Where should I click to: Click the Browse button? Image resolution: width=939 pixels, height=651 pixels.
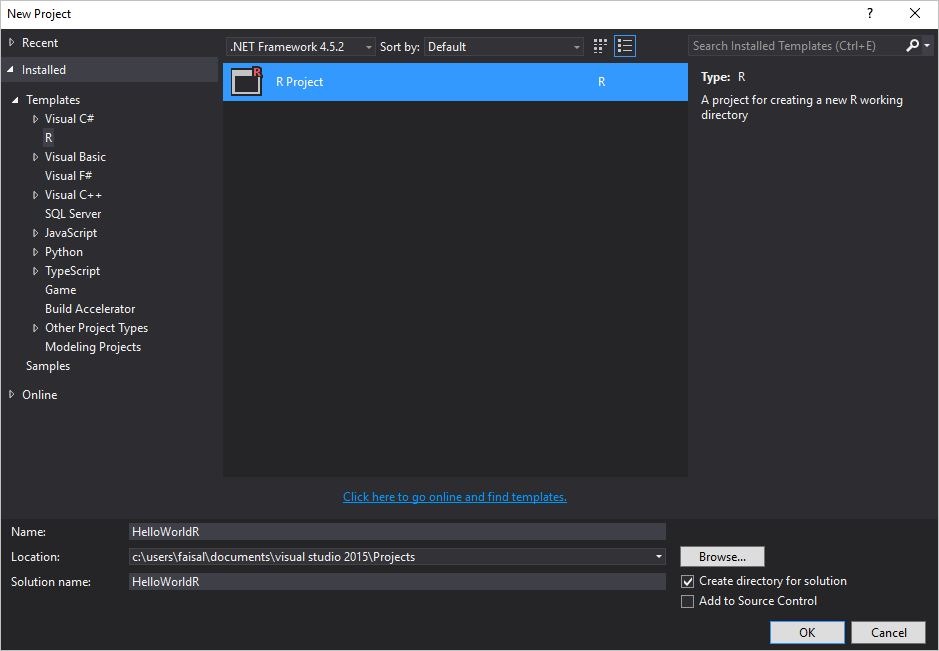point(722,557)
